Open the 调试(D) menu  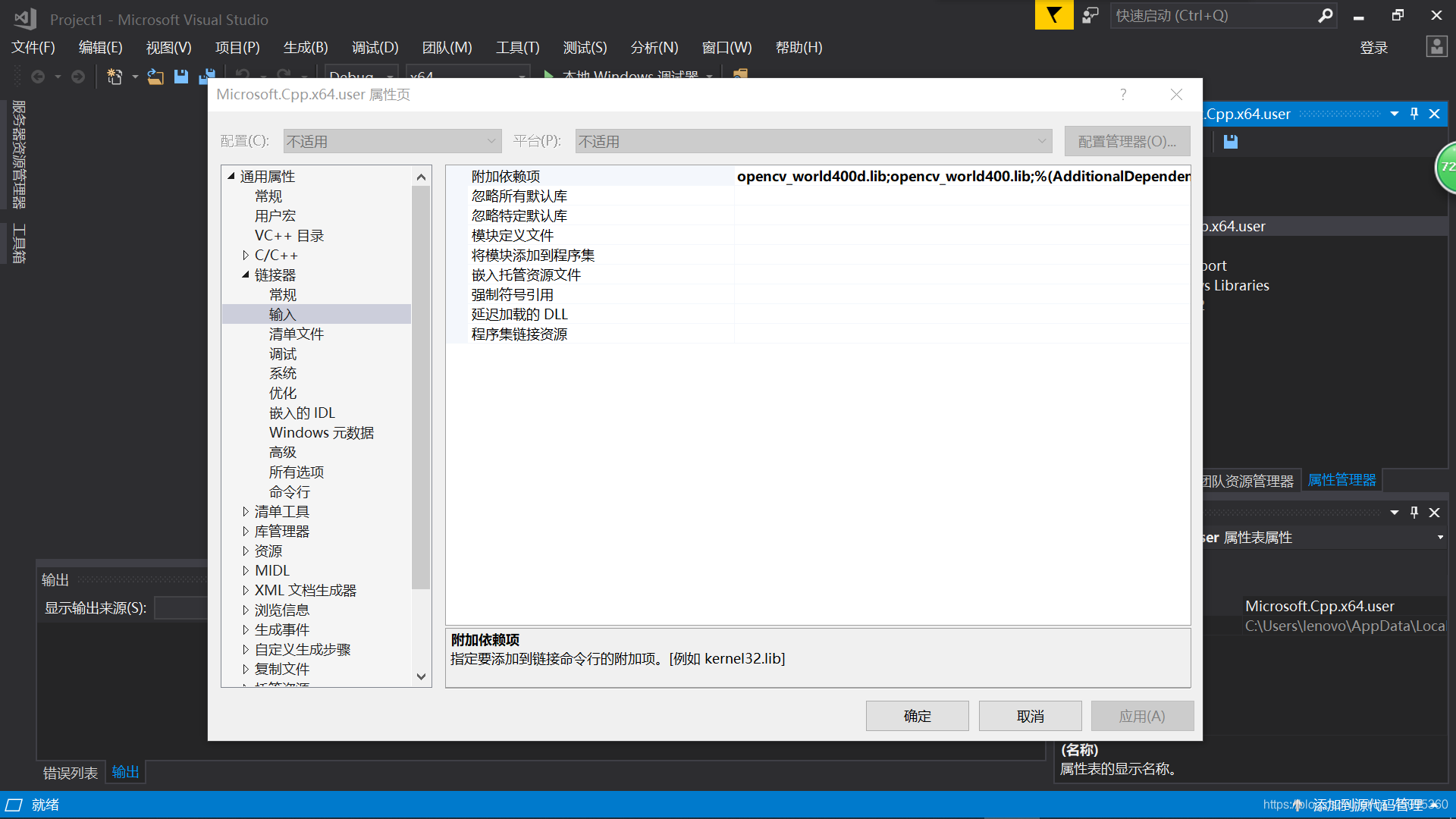point(375,47)
